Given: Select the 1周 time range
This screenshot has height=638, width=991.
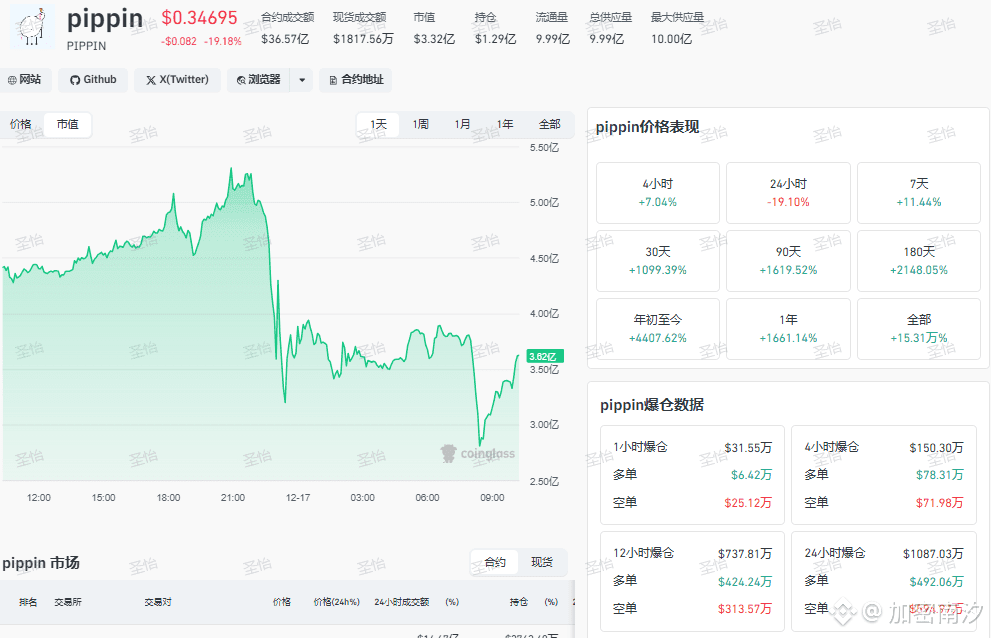Looking at the screenshot, I should pos(420,125).
